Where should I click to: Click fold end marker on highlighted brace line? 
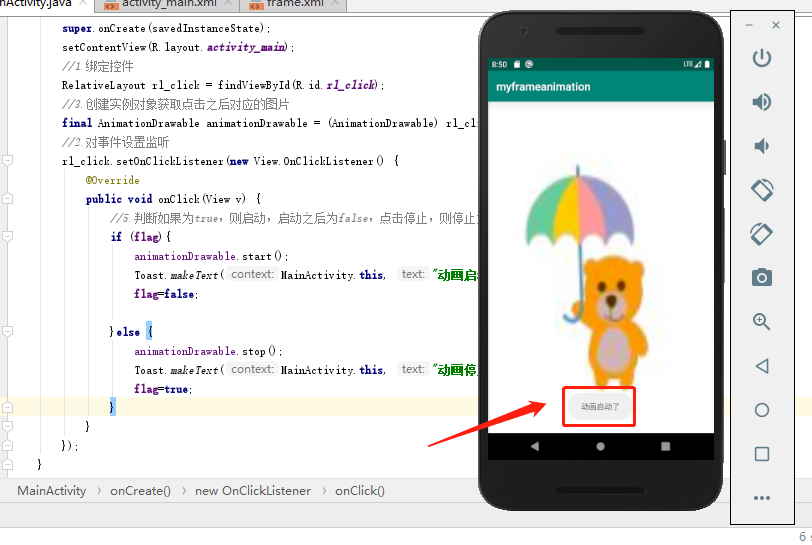(7, 407)
